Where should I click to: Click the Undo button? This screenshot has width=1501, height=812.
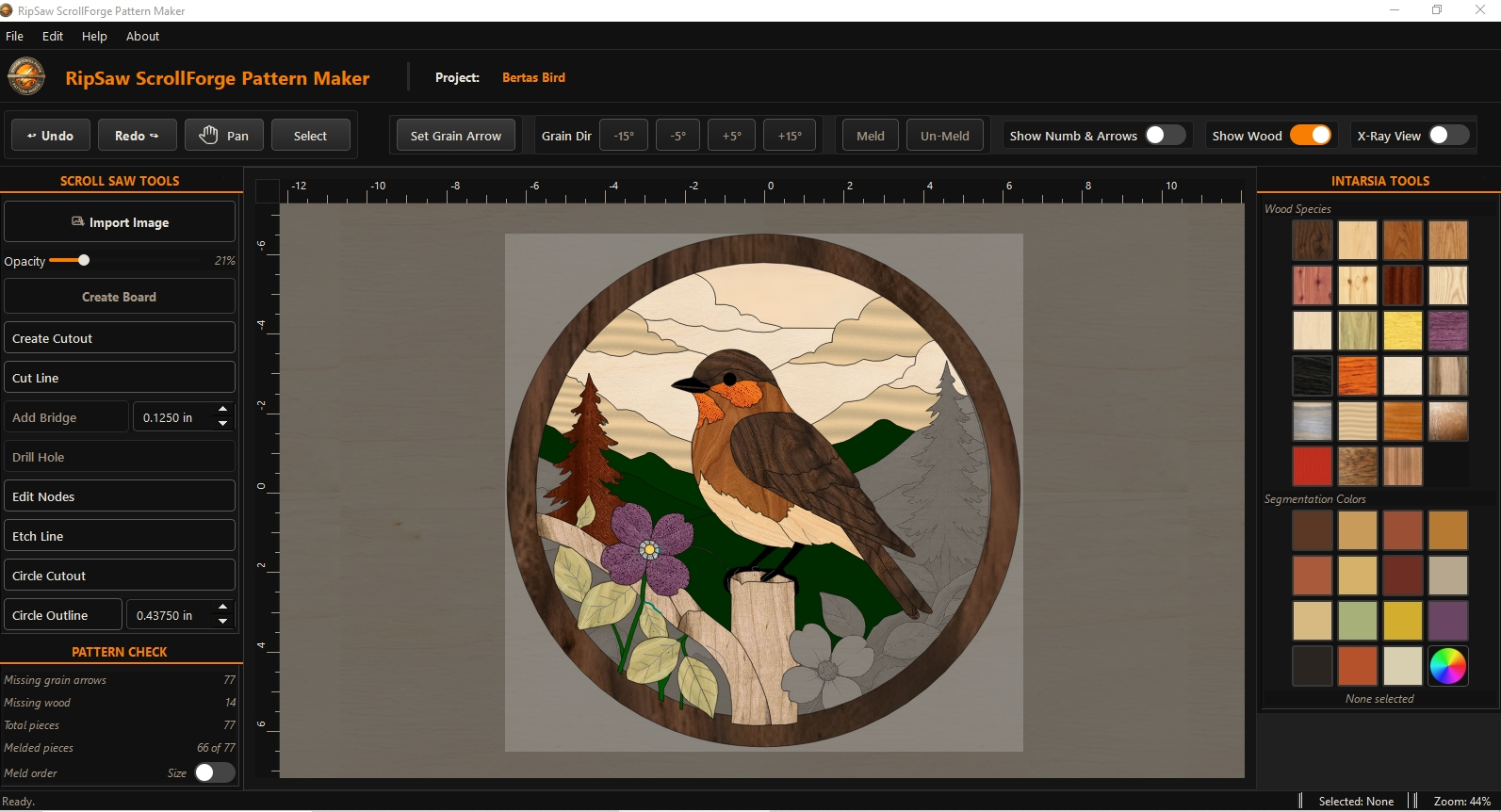pos(51,136)
